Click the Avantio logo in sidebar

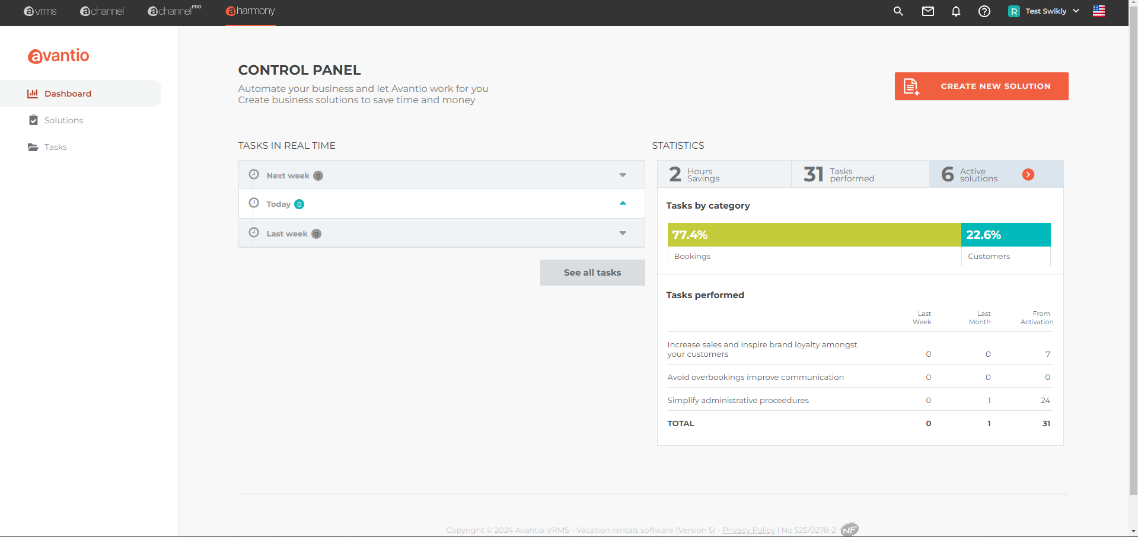(58, 56)
